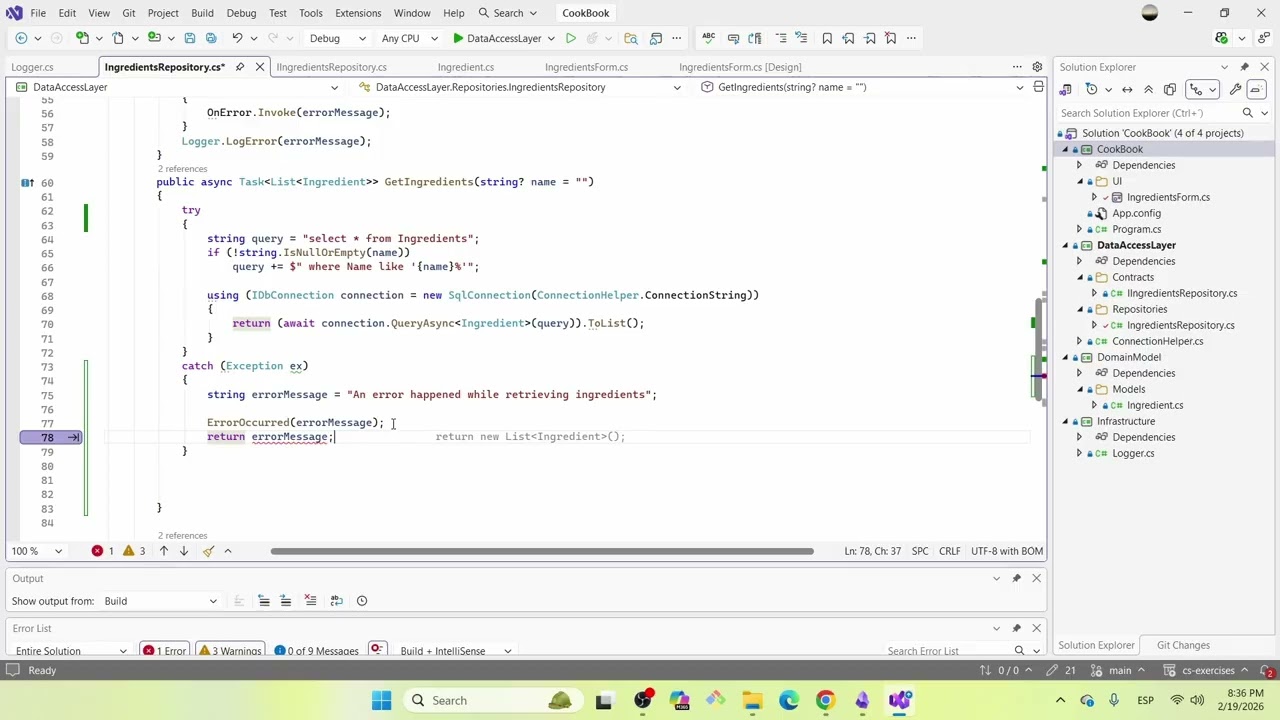Image resolution: width=1280 pixels, height=720 pixels.
Task: Click the Save All icon
Action: [x=211, y=38]
